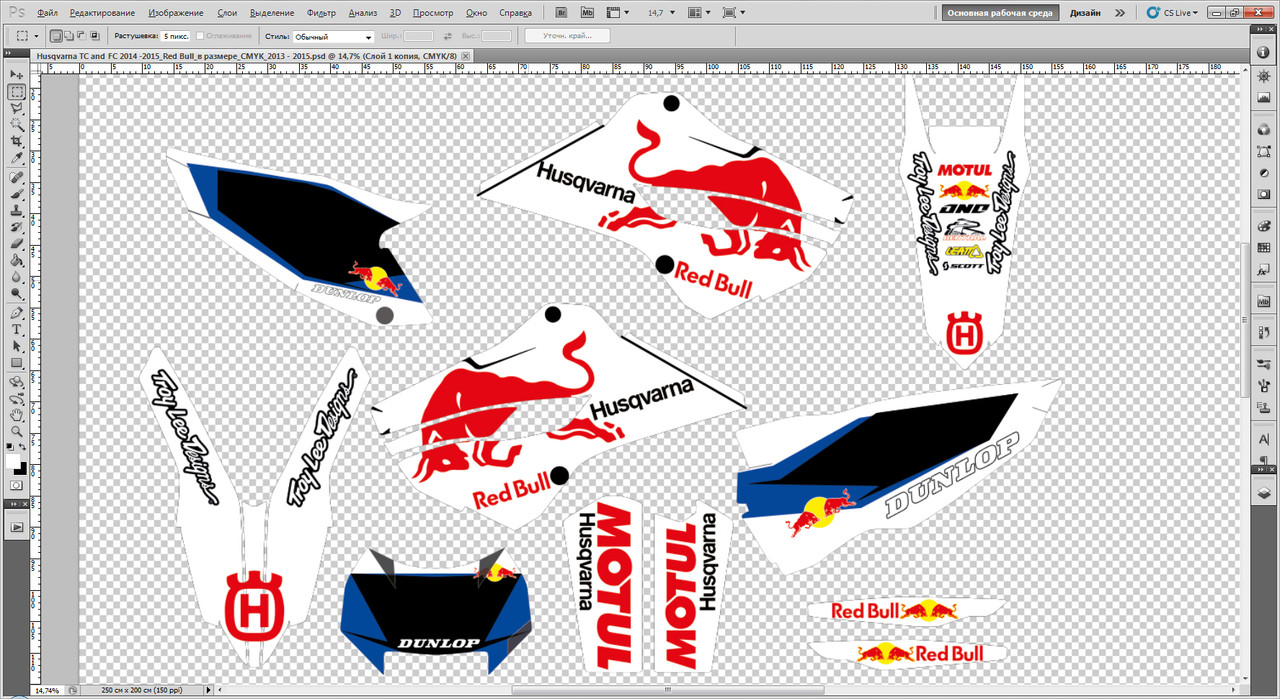Open the Стиль dropdown showing Обычный
The image size is (1280, 699).
(332, 36)
